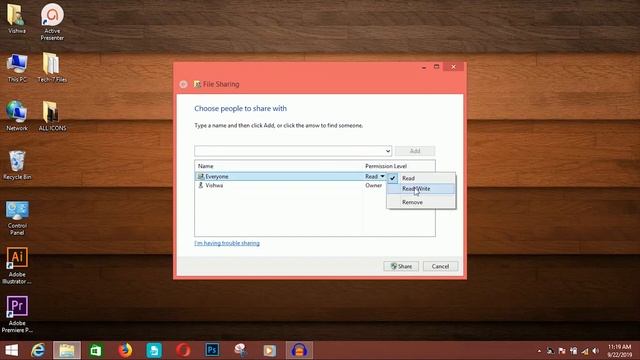
Task: Choose the Read permission option
Action: click(421, 178)
